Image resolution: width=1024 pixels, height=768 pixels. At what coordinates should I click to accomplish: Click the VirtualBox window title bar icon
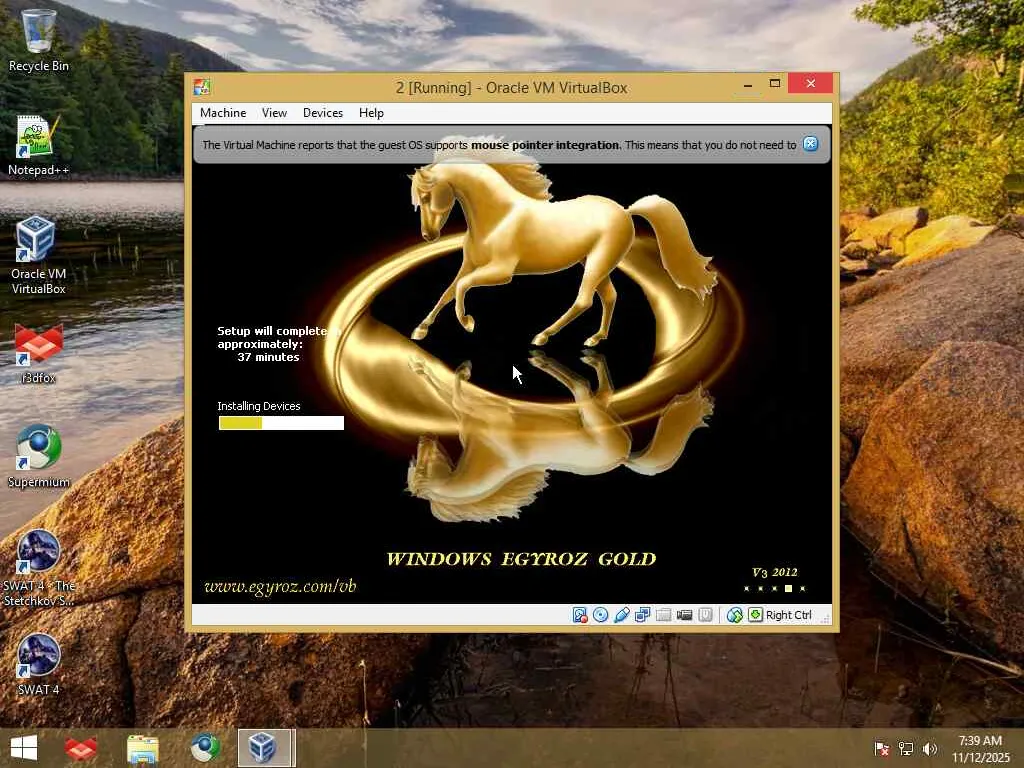(202, 88)
